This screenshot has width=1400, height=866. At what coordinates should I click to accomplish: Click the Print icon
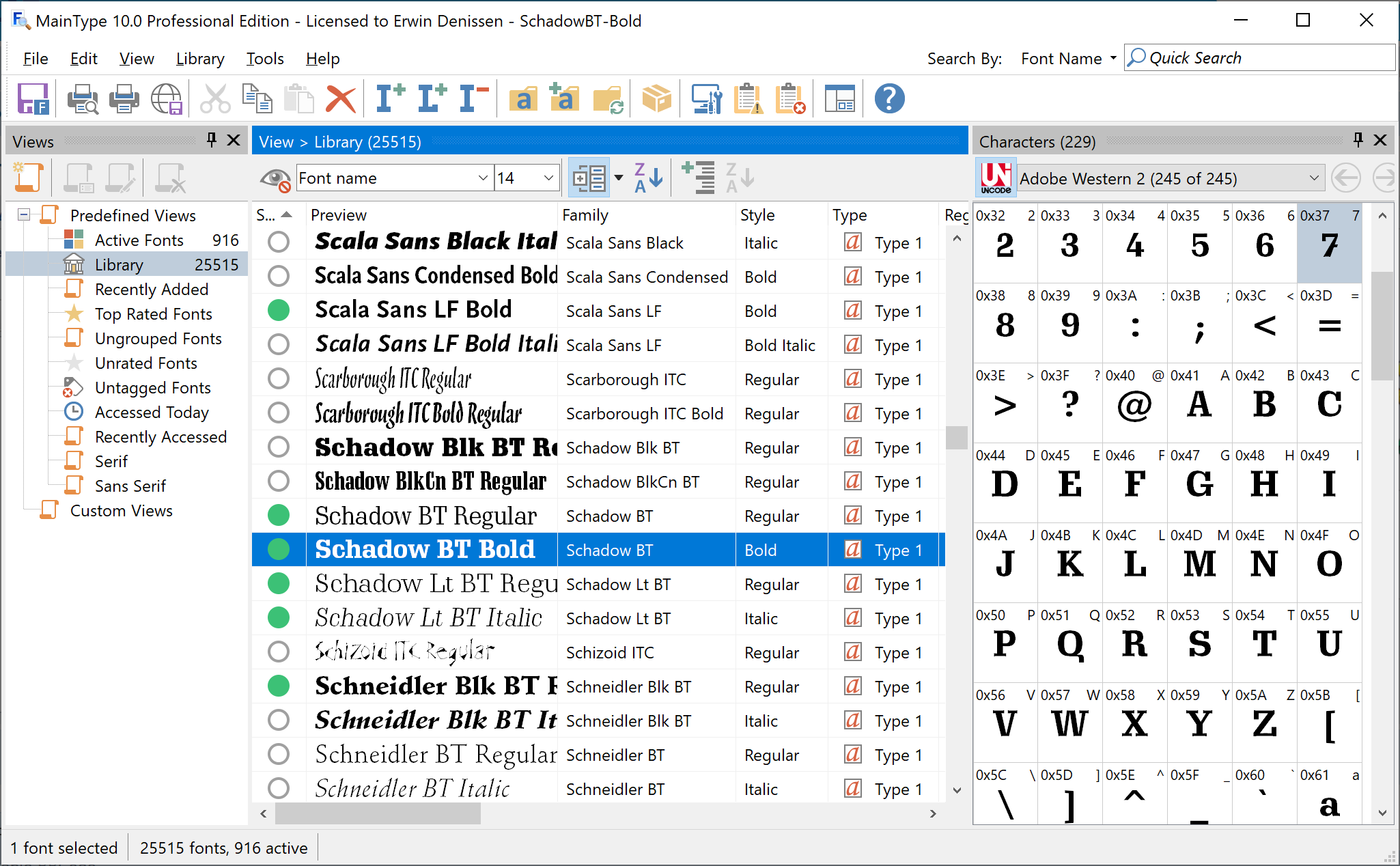click(124, 99)
